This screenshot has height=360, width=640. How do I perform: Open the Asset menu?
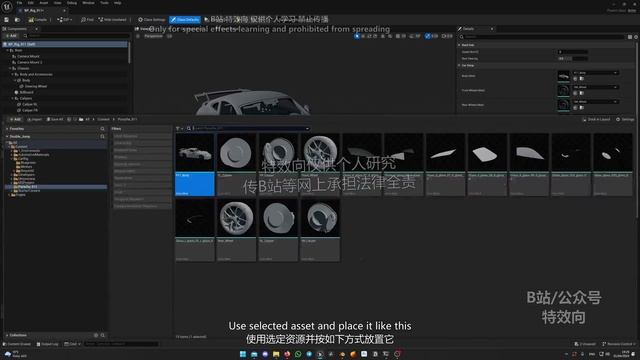[44, 3]
